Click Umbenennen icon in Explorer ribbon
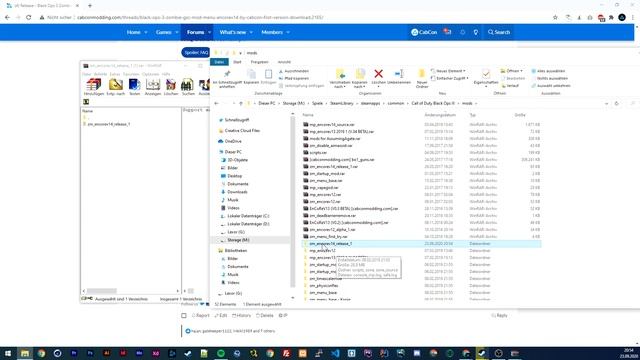 [x=399, y=74]
